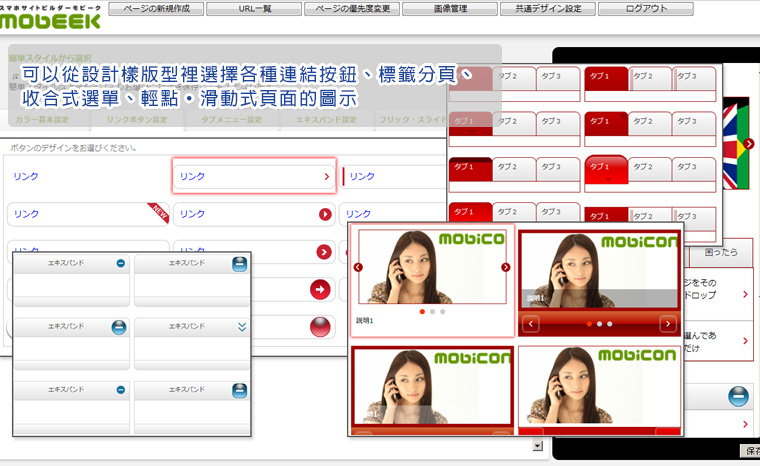Click red arrow beside the flag image
This screenshot has width=760, height=466.
click(x=749, y=144)
